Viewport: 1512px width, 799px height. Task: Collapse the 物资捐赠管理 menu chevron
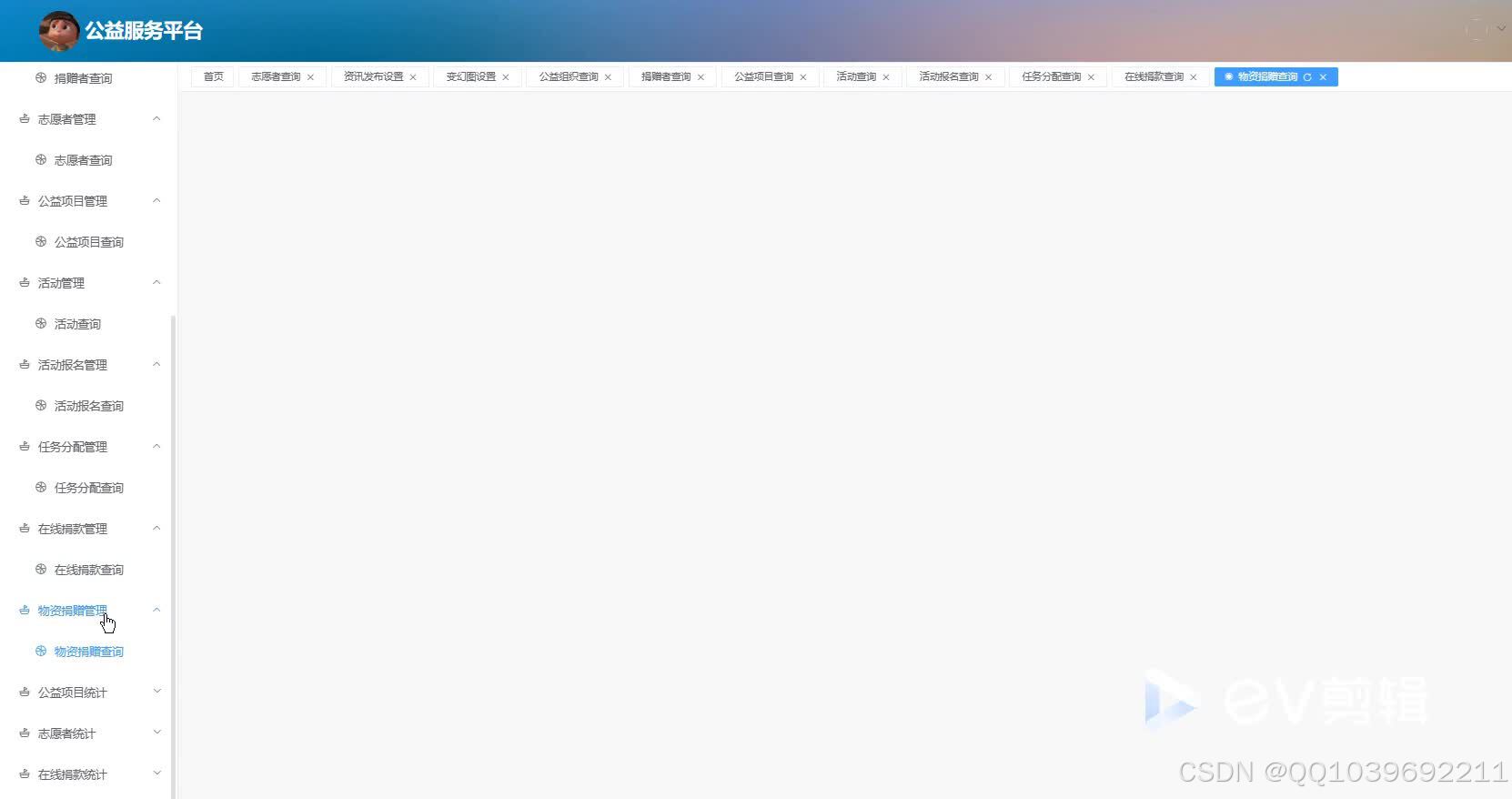pos(156,610)
